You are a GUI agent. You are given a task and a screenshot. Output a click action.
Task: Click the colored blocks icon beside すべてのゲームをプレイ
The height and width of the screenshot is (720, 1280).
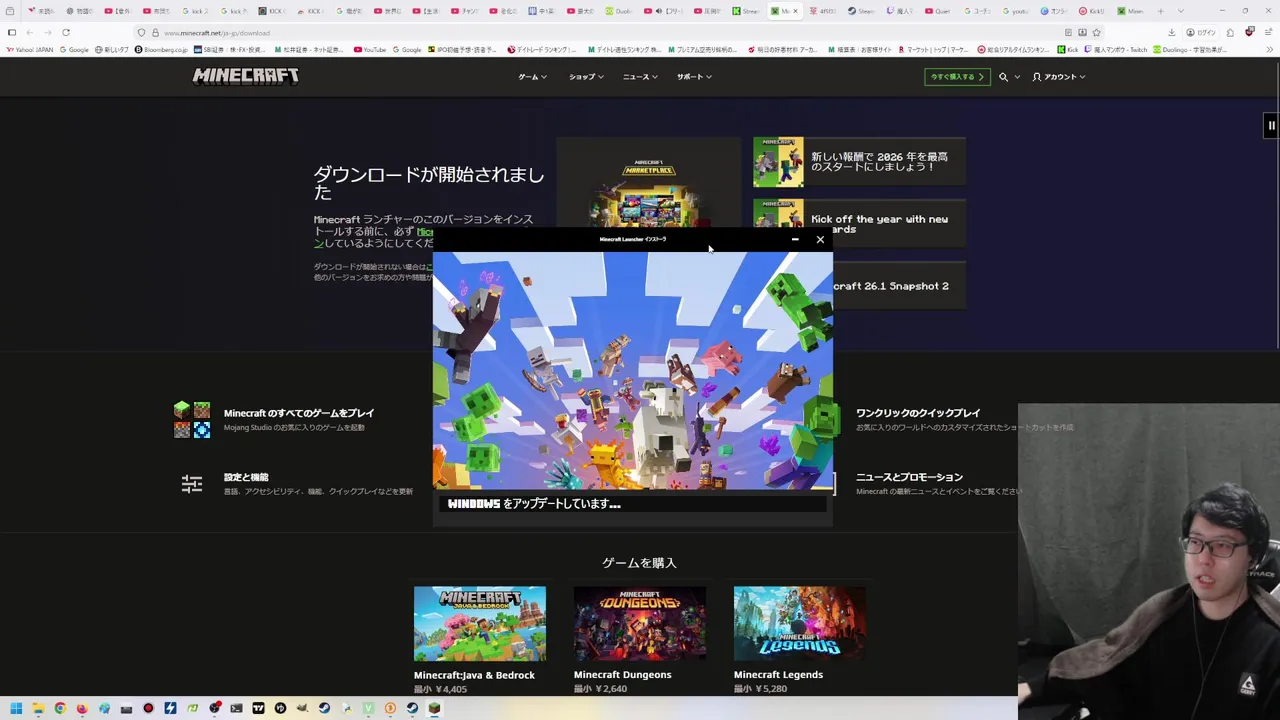point(192,420)
